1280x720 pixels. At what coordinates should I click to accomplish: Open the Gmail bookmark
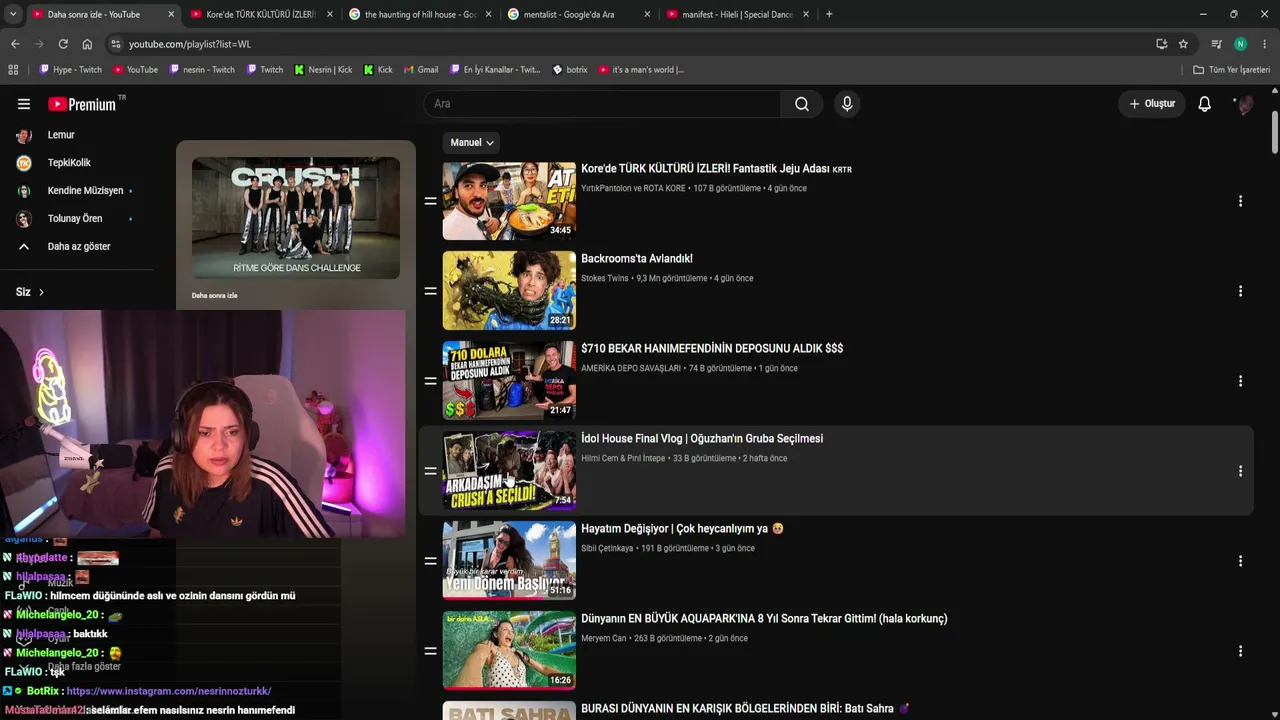420,70
